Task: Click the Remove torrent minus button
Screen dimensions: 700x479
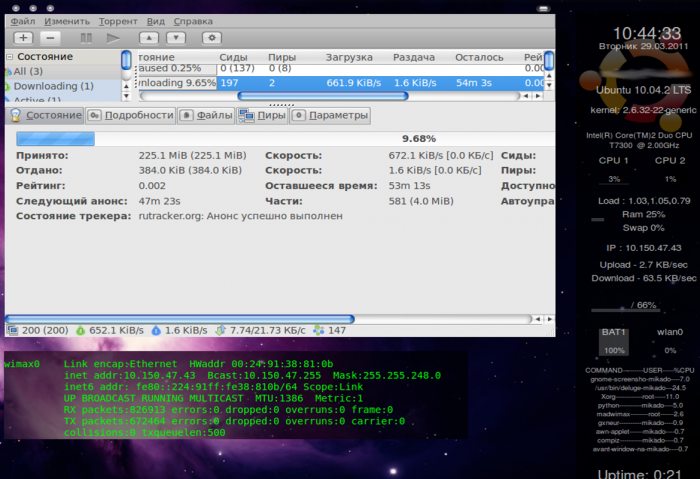Action: [50, 38]
